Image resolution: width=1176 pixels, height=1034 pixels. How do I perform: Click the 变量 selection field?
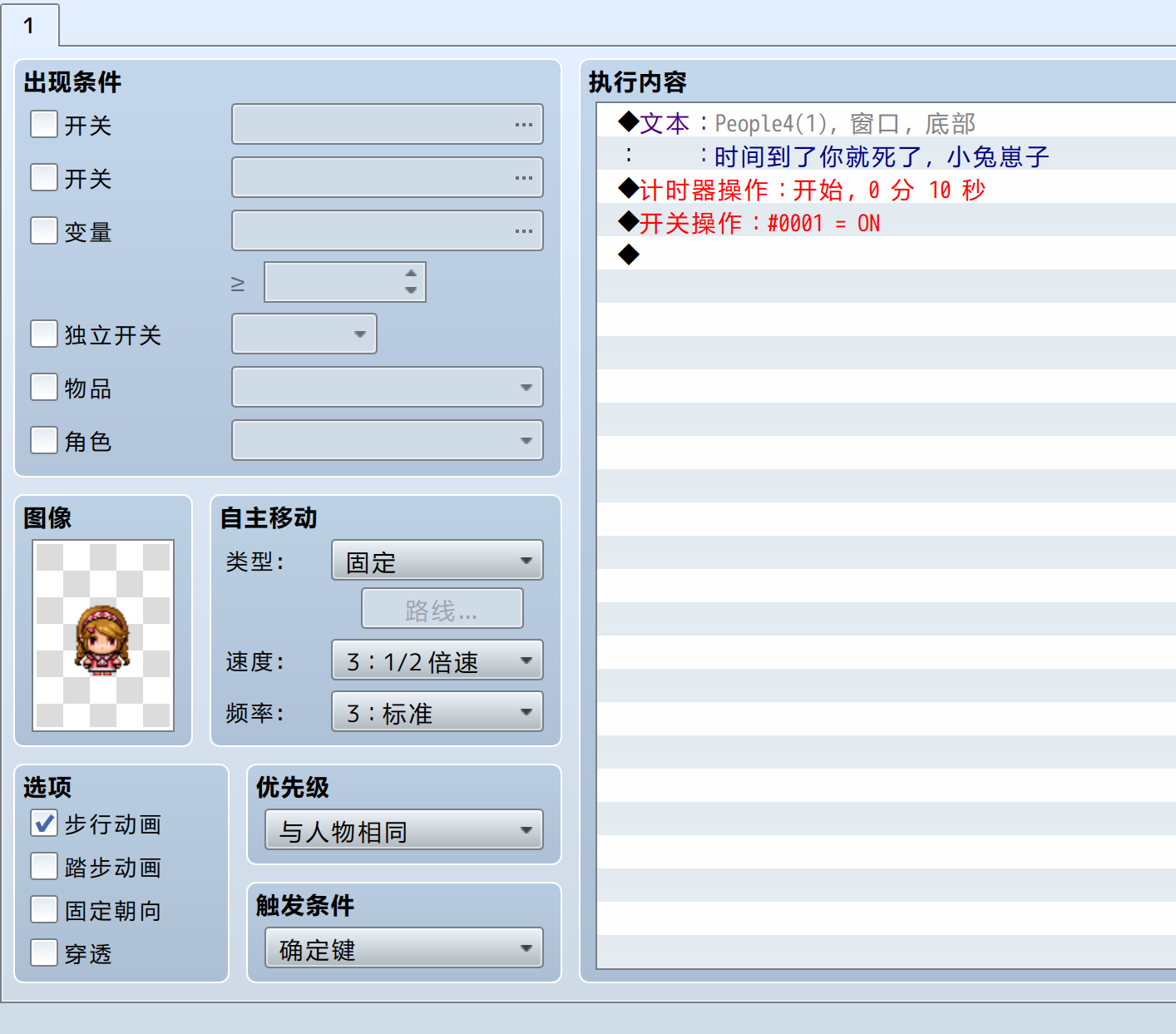point(388,230)
